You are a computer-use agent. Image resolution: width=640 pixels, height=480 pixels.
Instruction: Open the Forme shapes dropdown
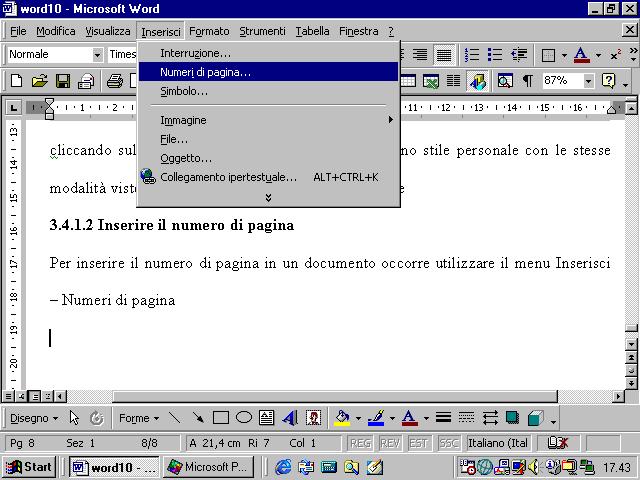point(139,418)
